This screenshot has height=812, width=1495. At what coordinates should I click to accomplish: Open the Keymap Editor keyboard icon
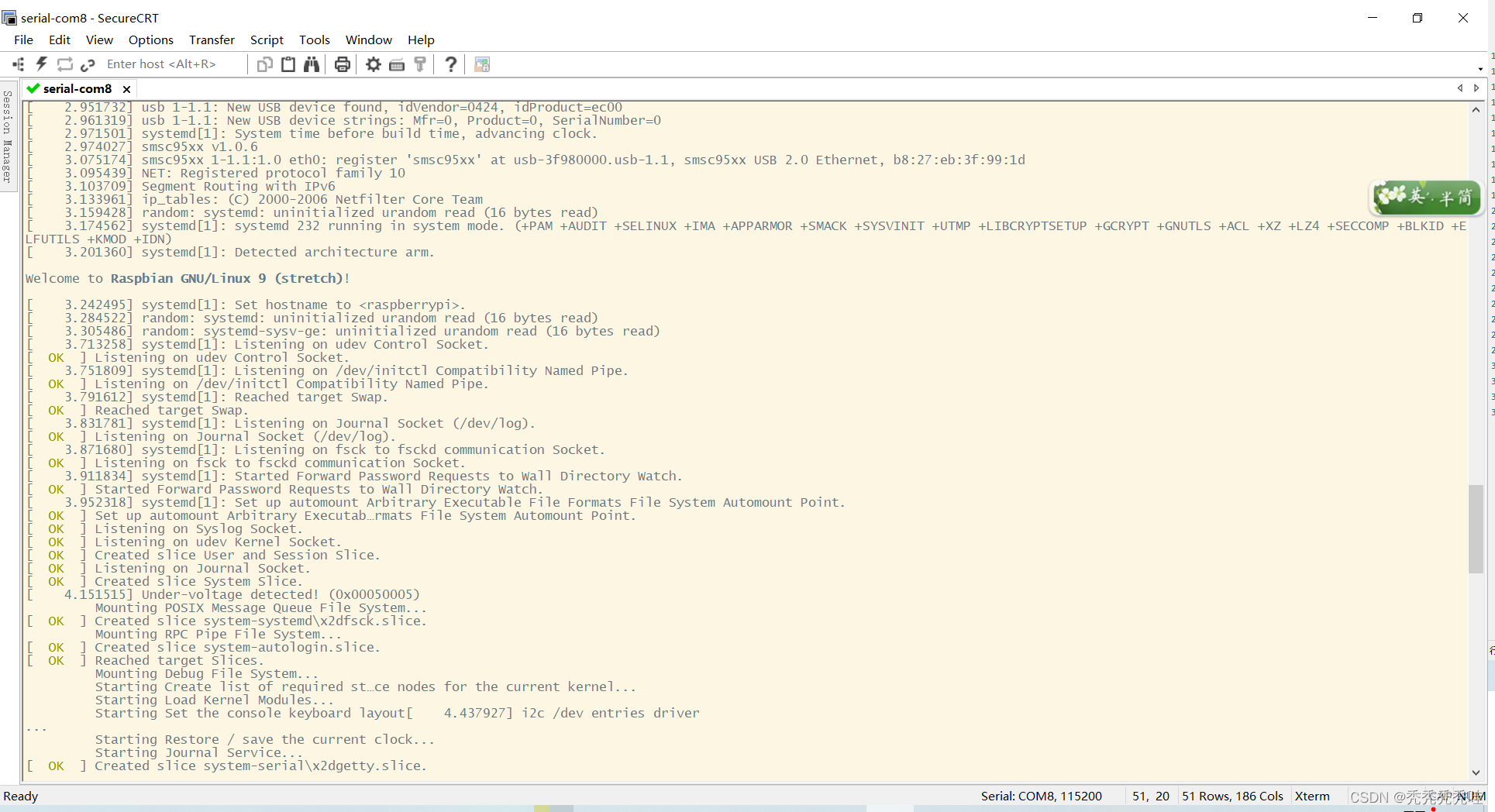[x=397, y=64]
